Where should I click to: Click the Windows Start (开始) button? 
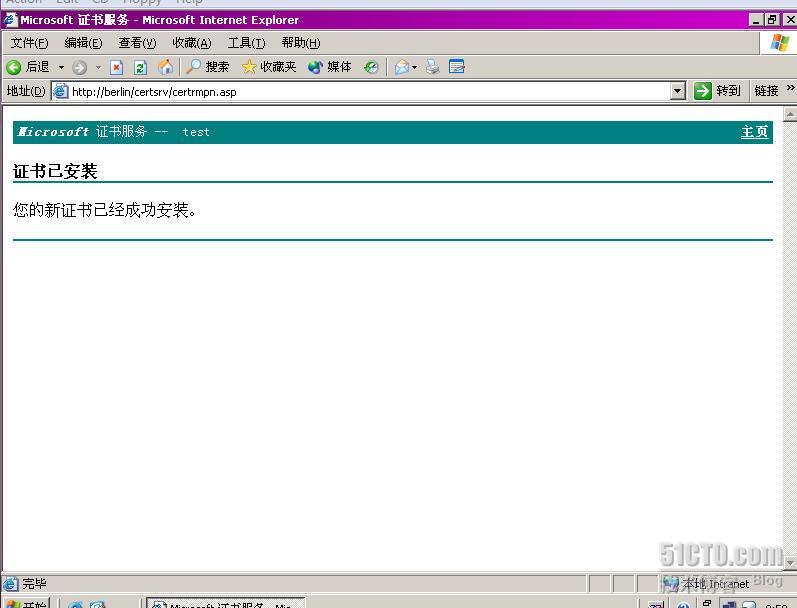point(25,604)
